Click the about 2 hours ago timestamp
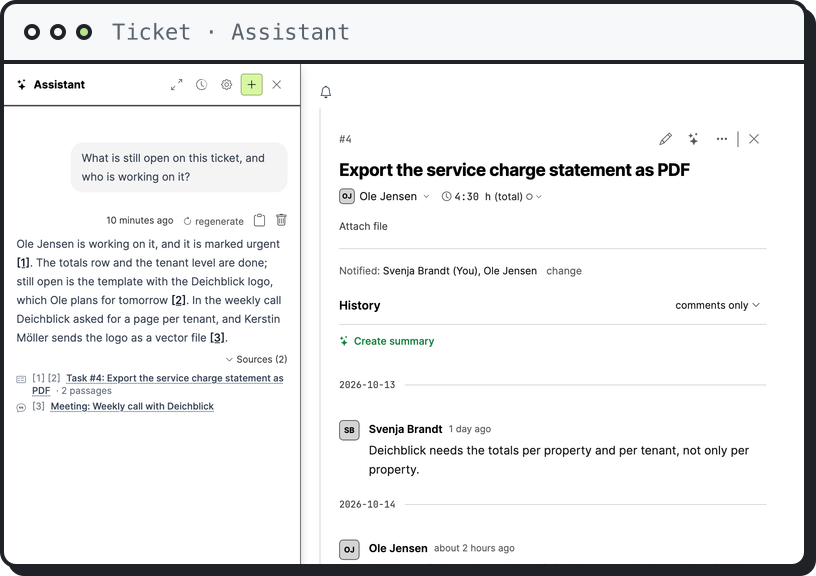The height and width of the screenshot is (576, 816). (474, 548)
